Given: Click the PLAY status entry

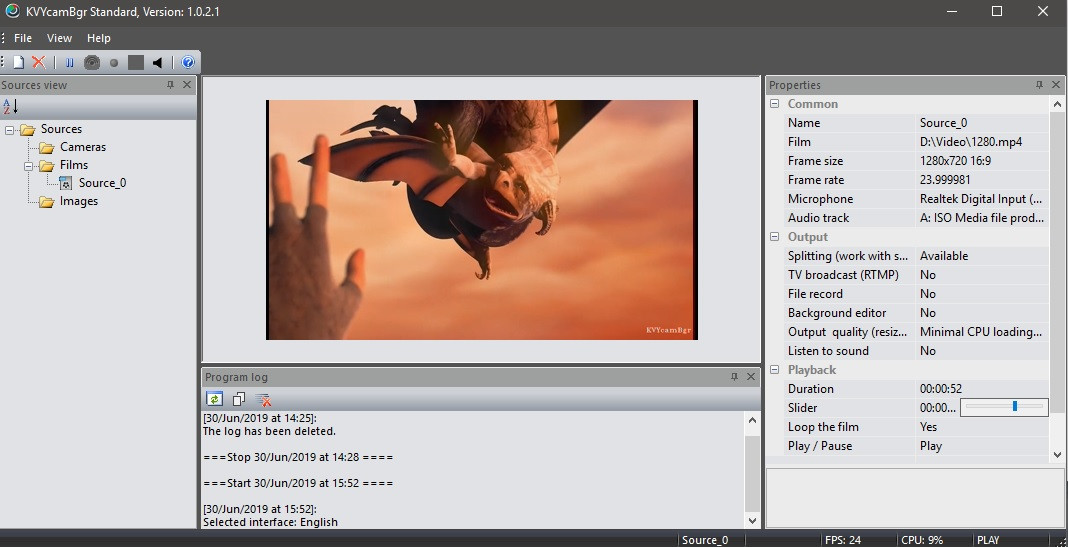Looking at the screenshot, I should pos(988,540).
